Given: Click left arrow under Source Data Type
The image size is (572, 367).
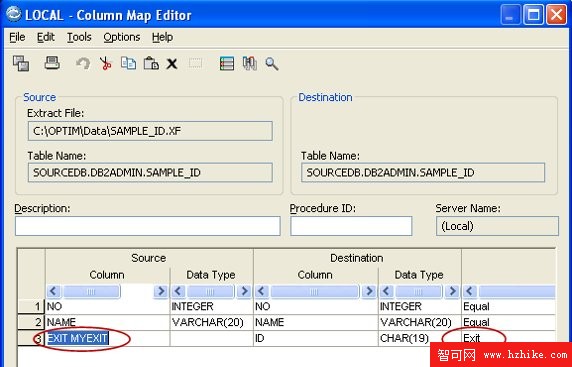Looking at the screenshot, I should pos(178,291).
